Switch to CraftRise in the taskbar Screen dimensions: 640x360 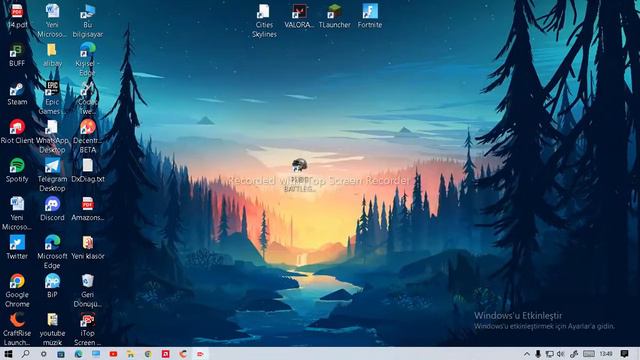coord(183,354)
